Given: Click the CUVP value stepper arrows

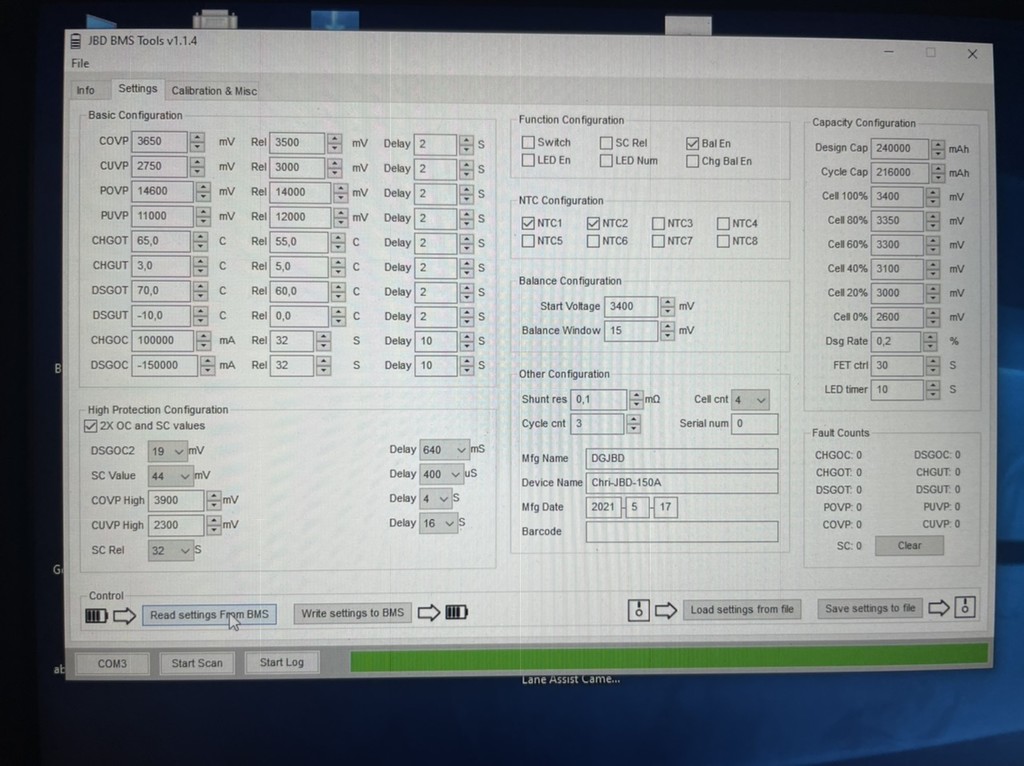Looking at the screenshot, I should click(197, 166).
